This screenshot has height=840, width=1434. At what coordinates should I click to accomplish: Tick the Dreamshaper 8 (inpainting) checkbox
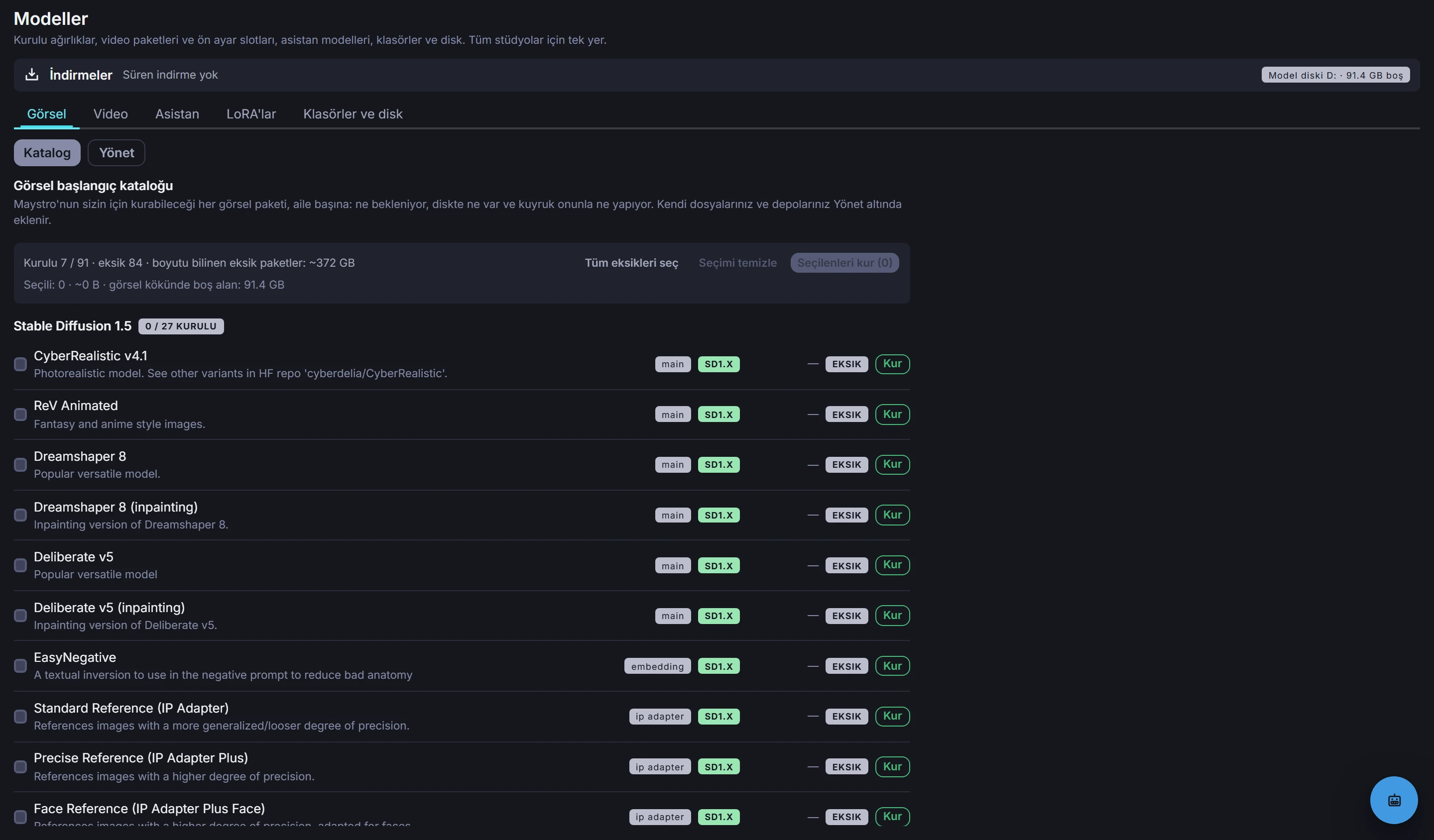click(20, 515)
